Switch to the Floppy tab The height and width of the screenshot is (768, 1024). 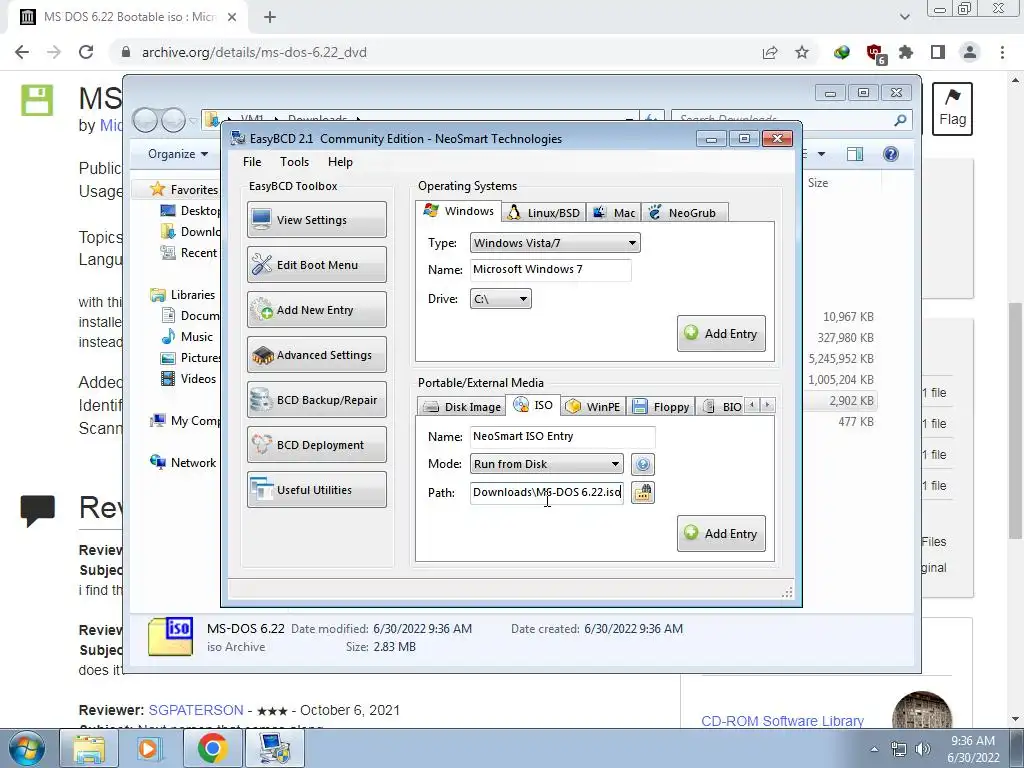point(661,407)
